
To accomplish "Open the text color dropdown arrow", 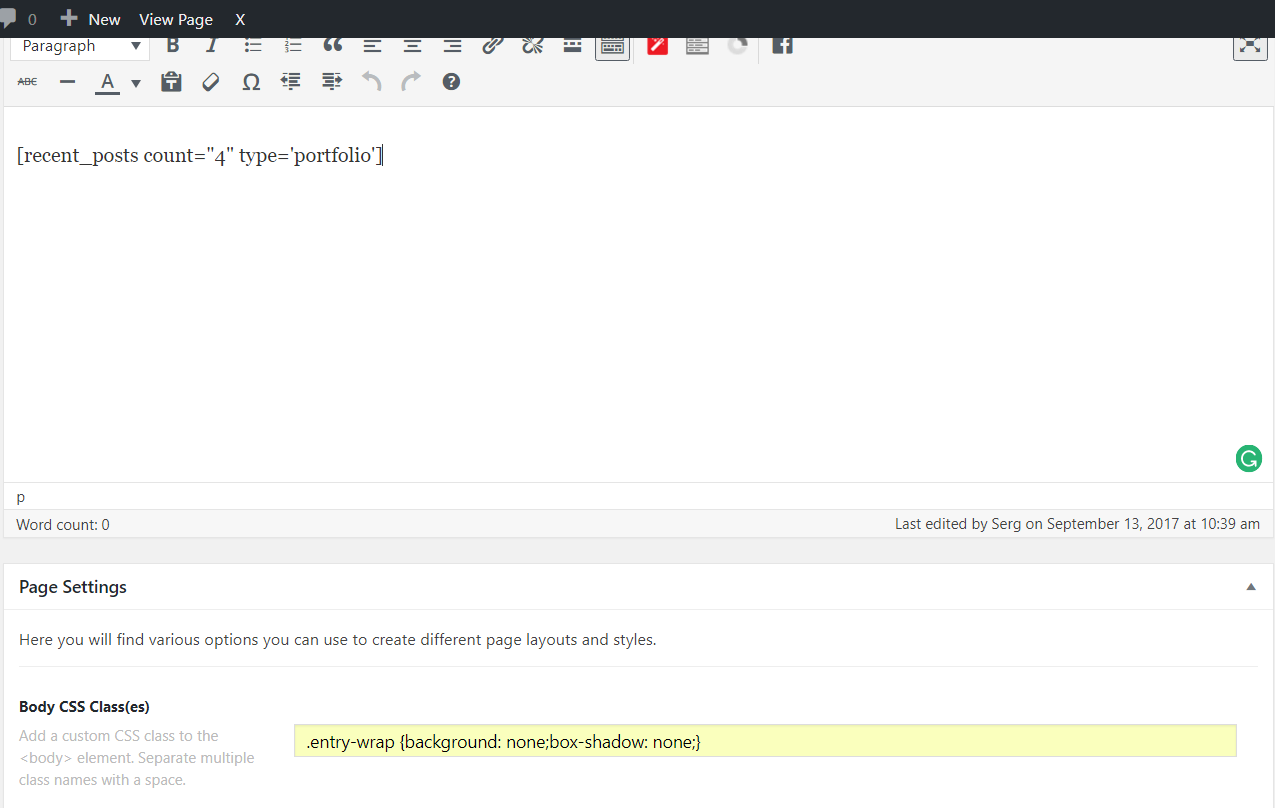I will [136, 83].
